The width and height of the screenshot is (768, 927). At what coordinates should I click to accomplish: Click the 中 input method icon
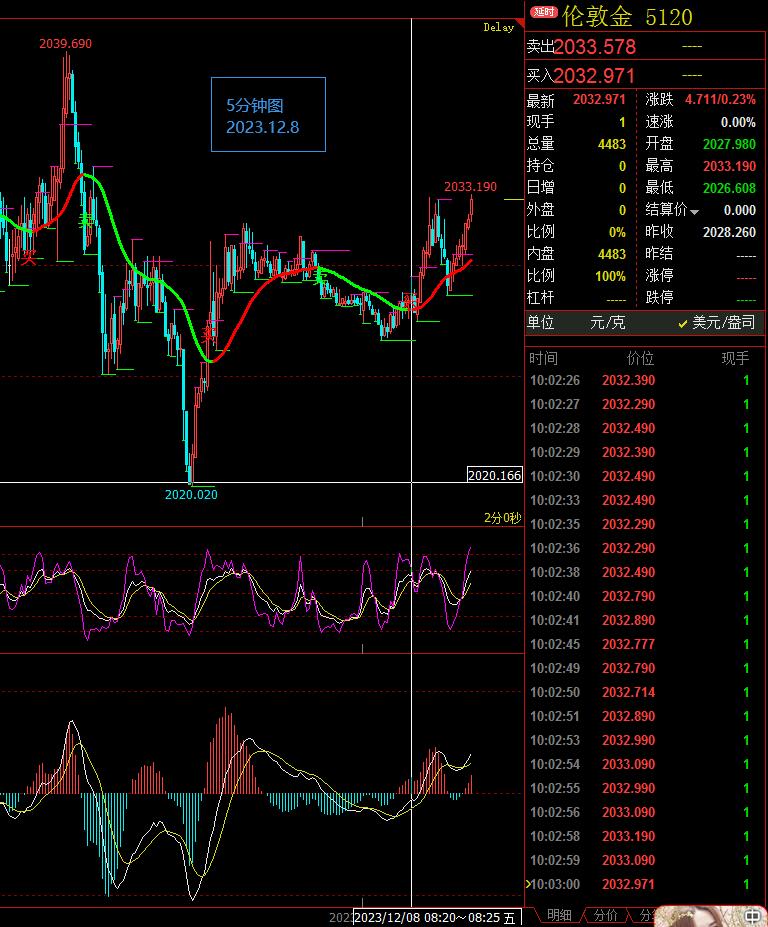[752, 916]
